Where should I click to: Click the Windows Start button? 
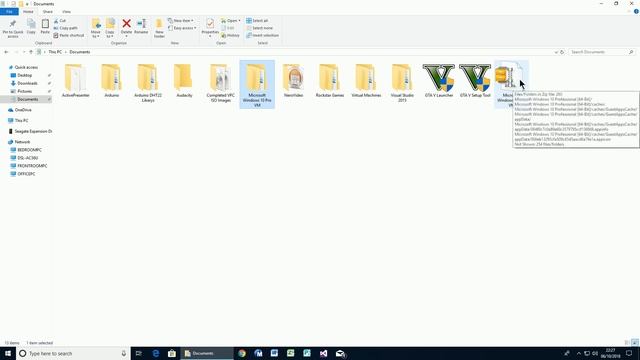pos(8,353)
